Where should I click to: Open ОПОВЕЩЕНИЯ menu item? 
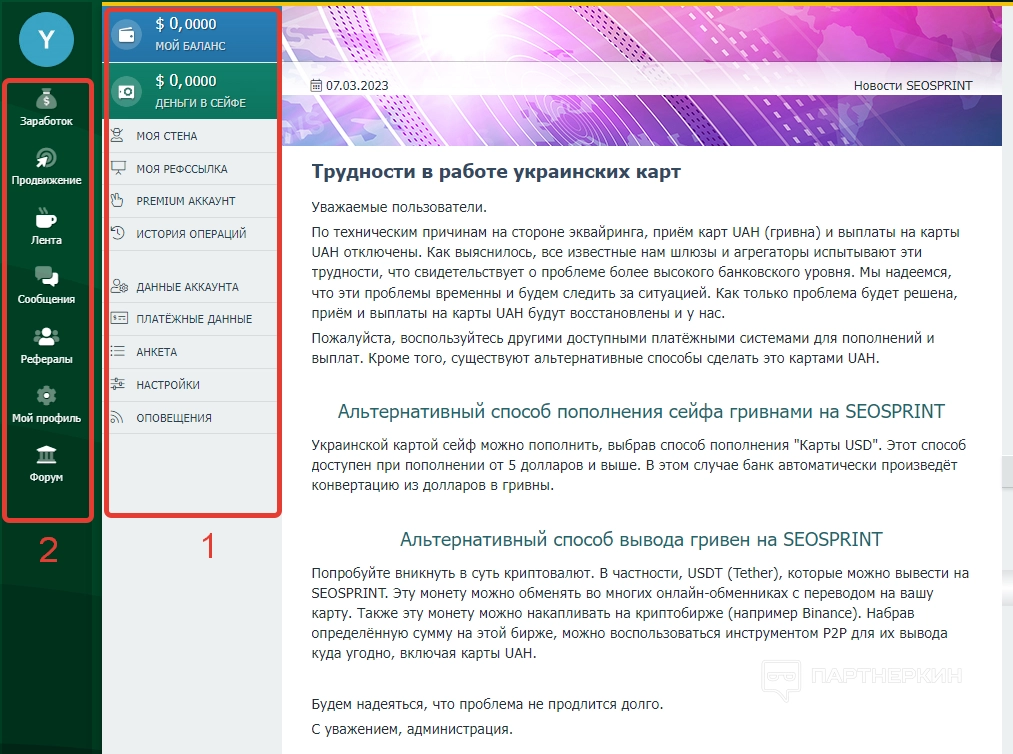[193, 418]
